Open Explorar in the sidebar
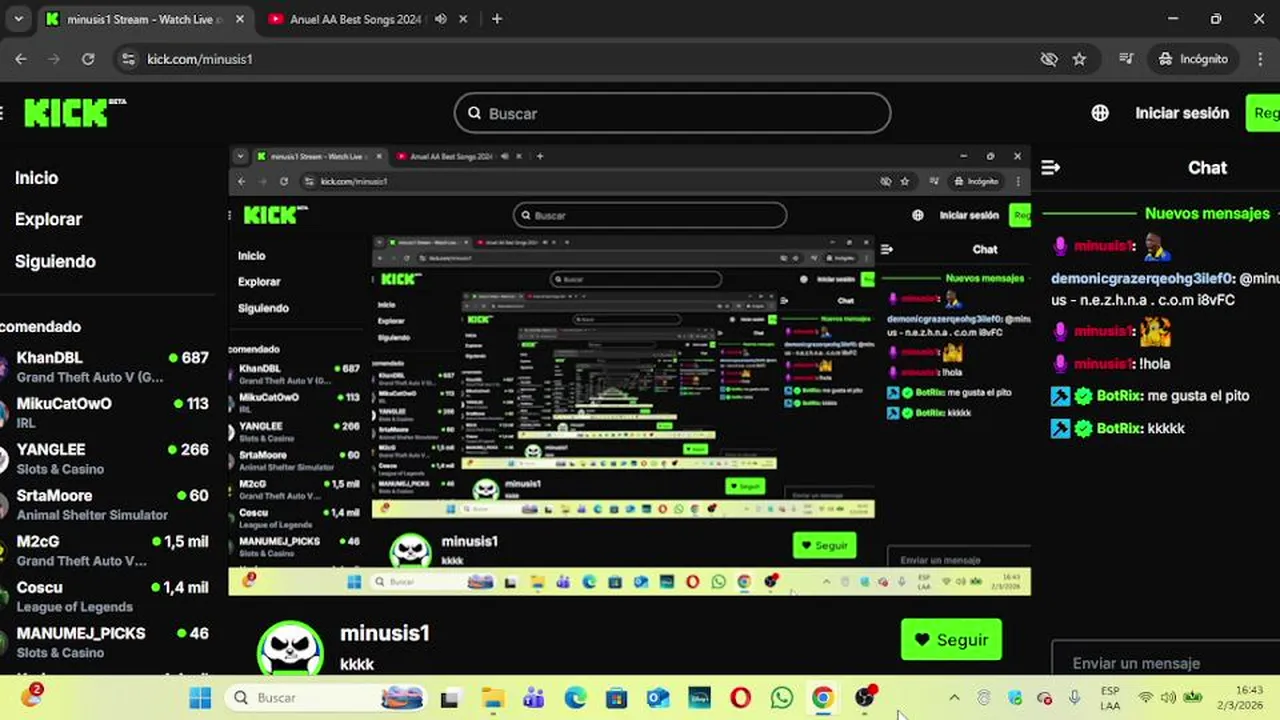 pyautogui.click(x=48, y=219)
